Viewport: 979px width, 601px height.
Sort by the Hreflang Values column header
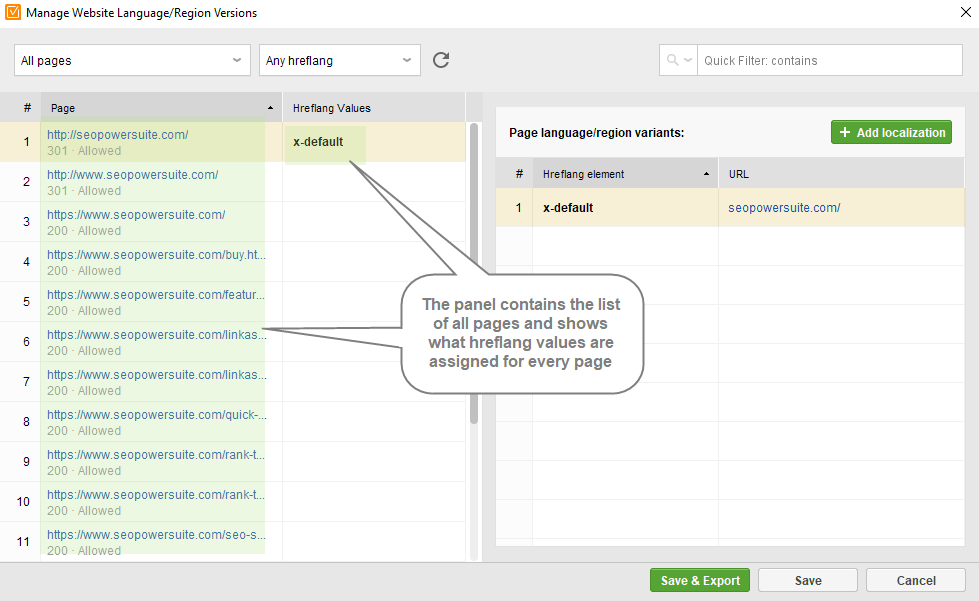374,108
